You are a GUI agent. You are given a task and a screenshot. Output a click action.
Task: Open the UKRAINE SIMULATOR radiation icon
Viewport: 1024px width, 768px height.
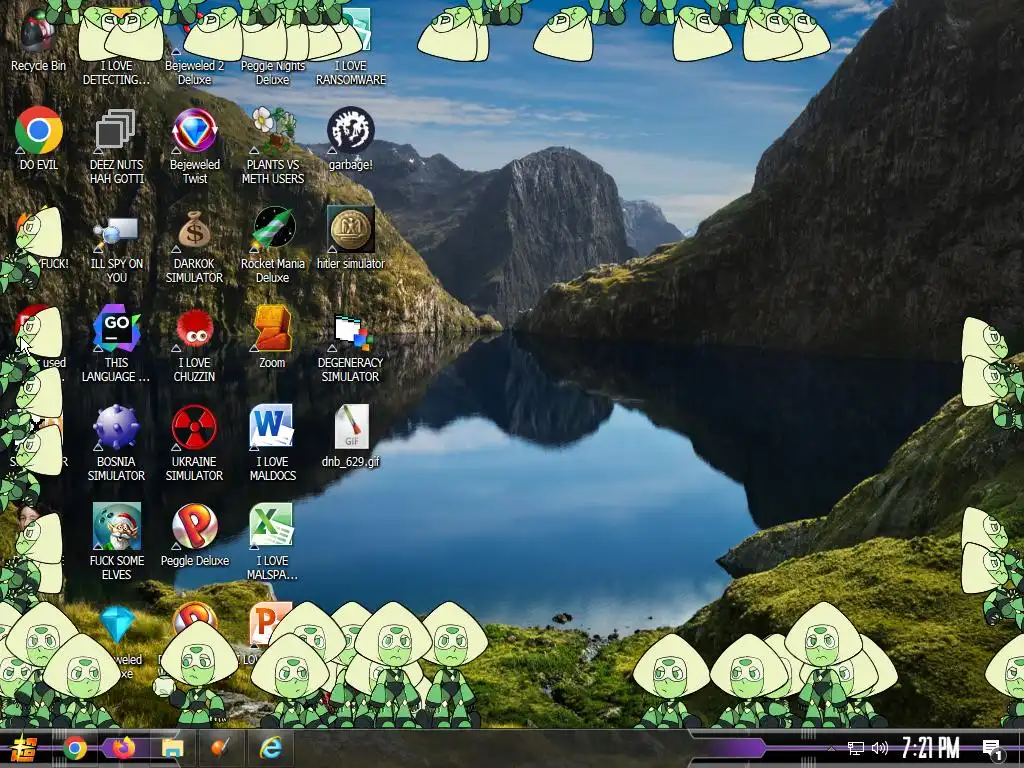click(x=195, y=443)
